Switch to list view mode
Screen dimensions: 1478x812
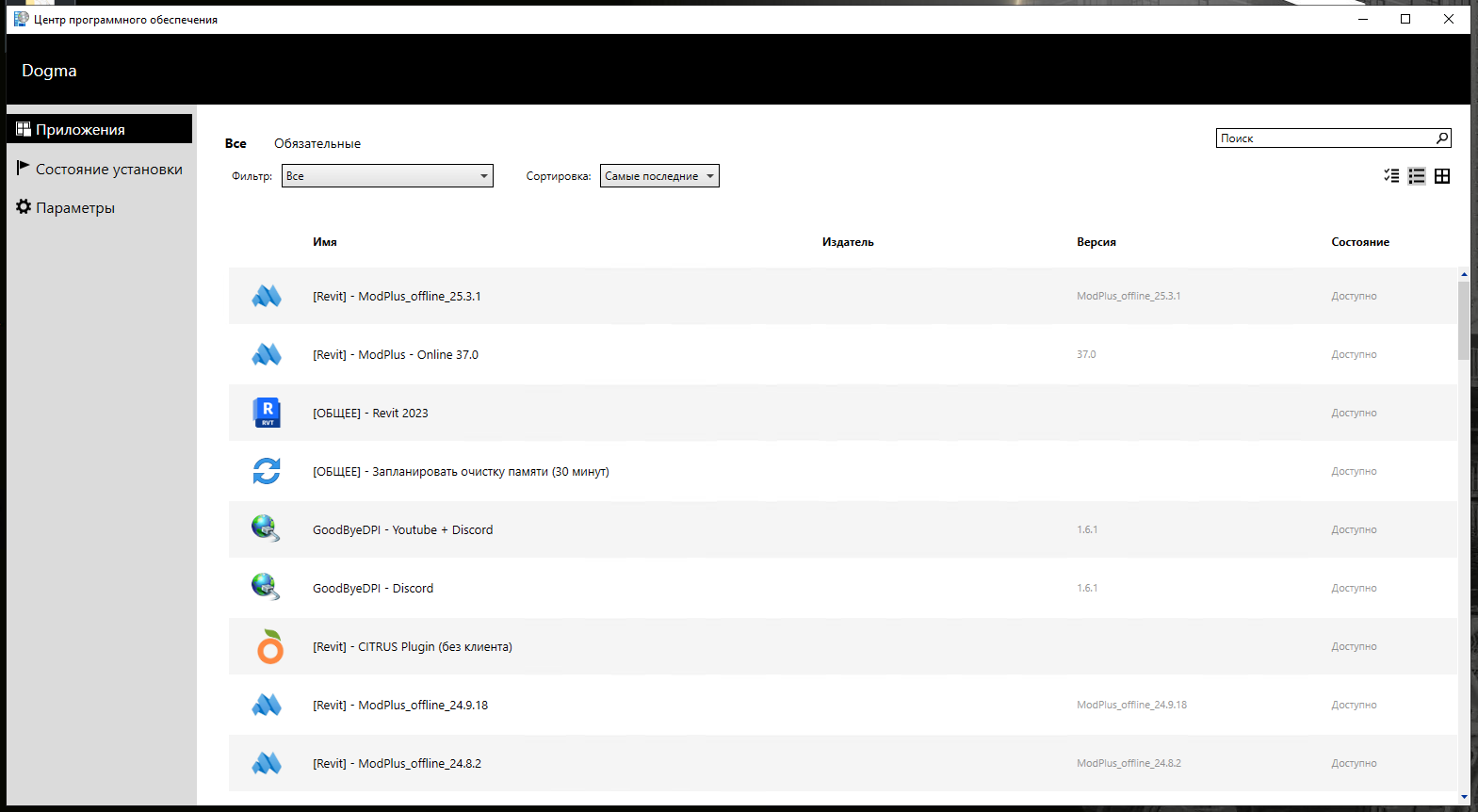(x=1417, y=176)
